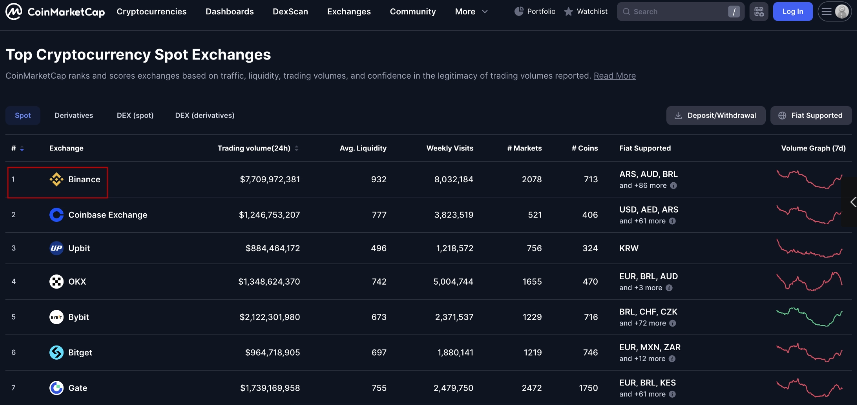
Task: Open the Bybit exchange name link
Action: pyautogui.click(x=79, y=317)
